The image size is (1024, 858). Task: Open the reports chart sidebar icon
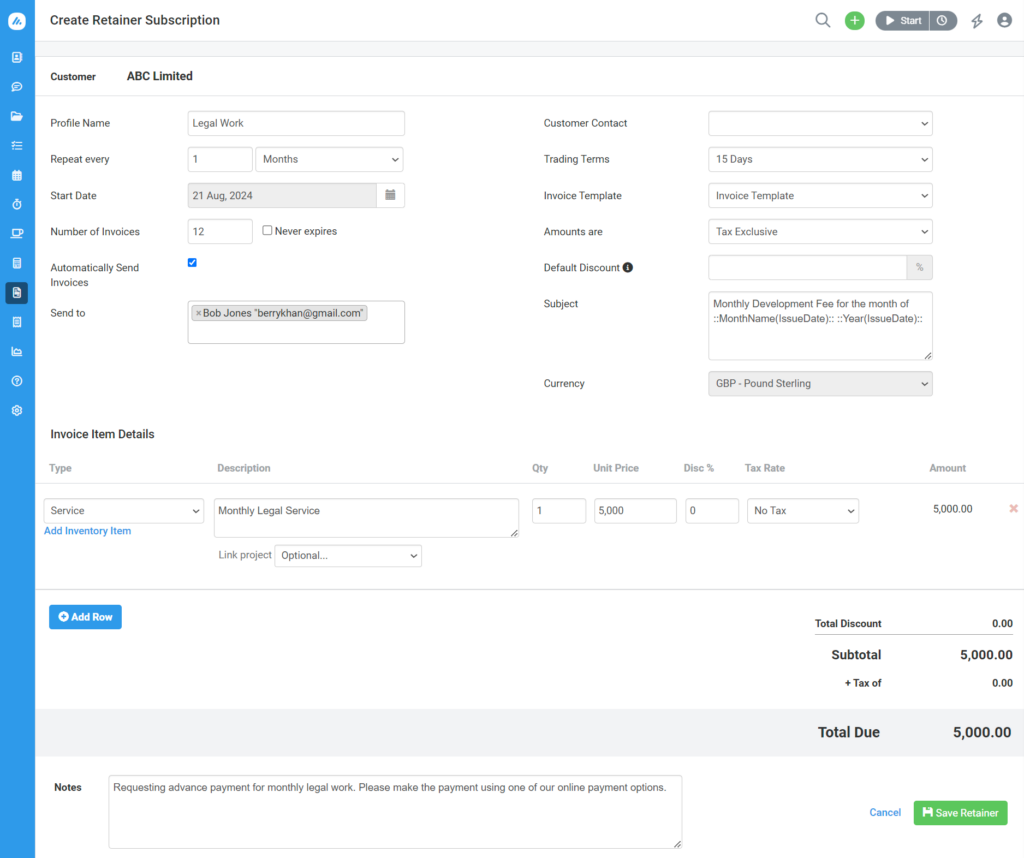tap(17, 351)
